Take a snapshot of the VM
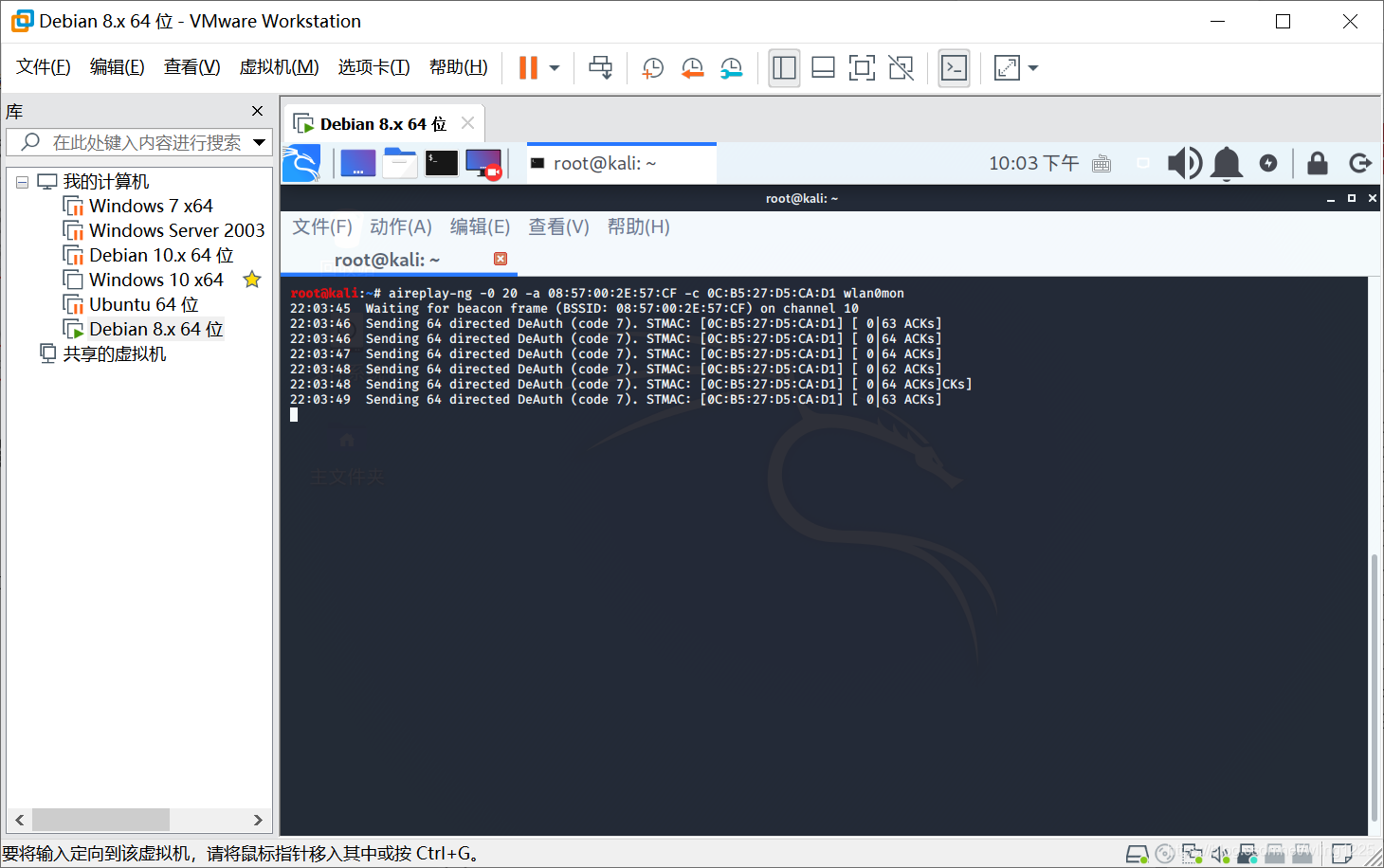 (x=653, y=67)
